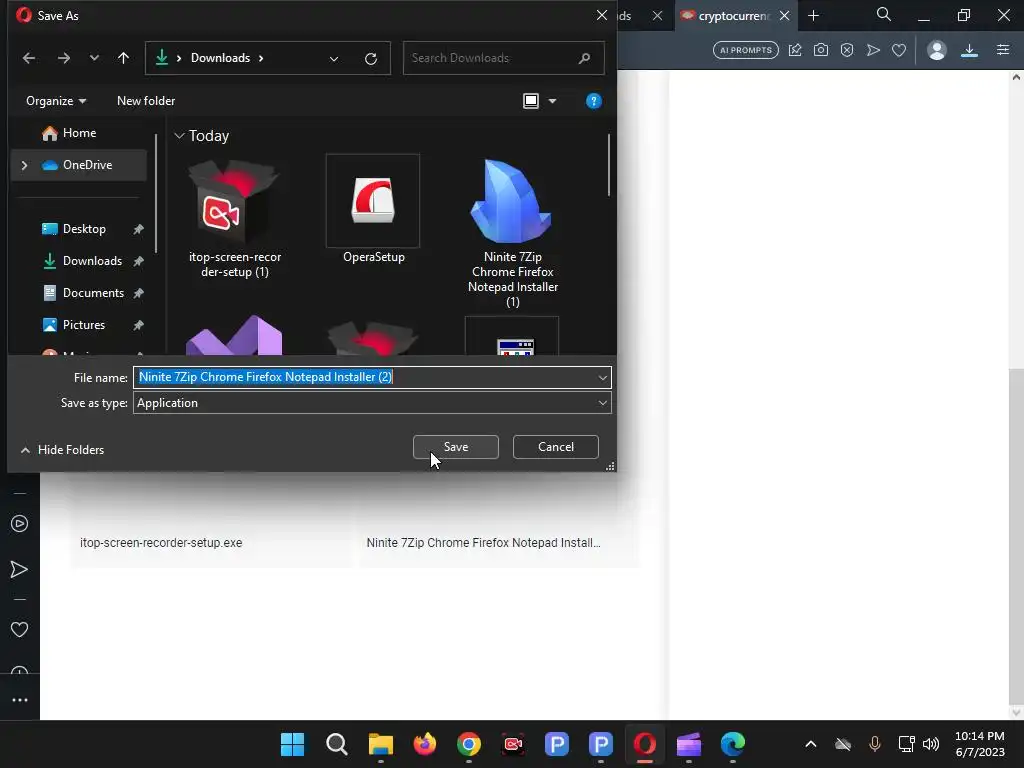Screen dimensions: 1024x768
Task: Open Microsoft Edge from taskbar
Action: (x=733, y=744)
